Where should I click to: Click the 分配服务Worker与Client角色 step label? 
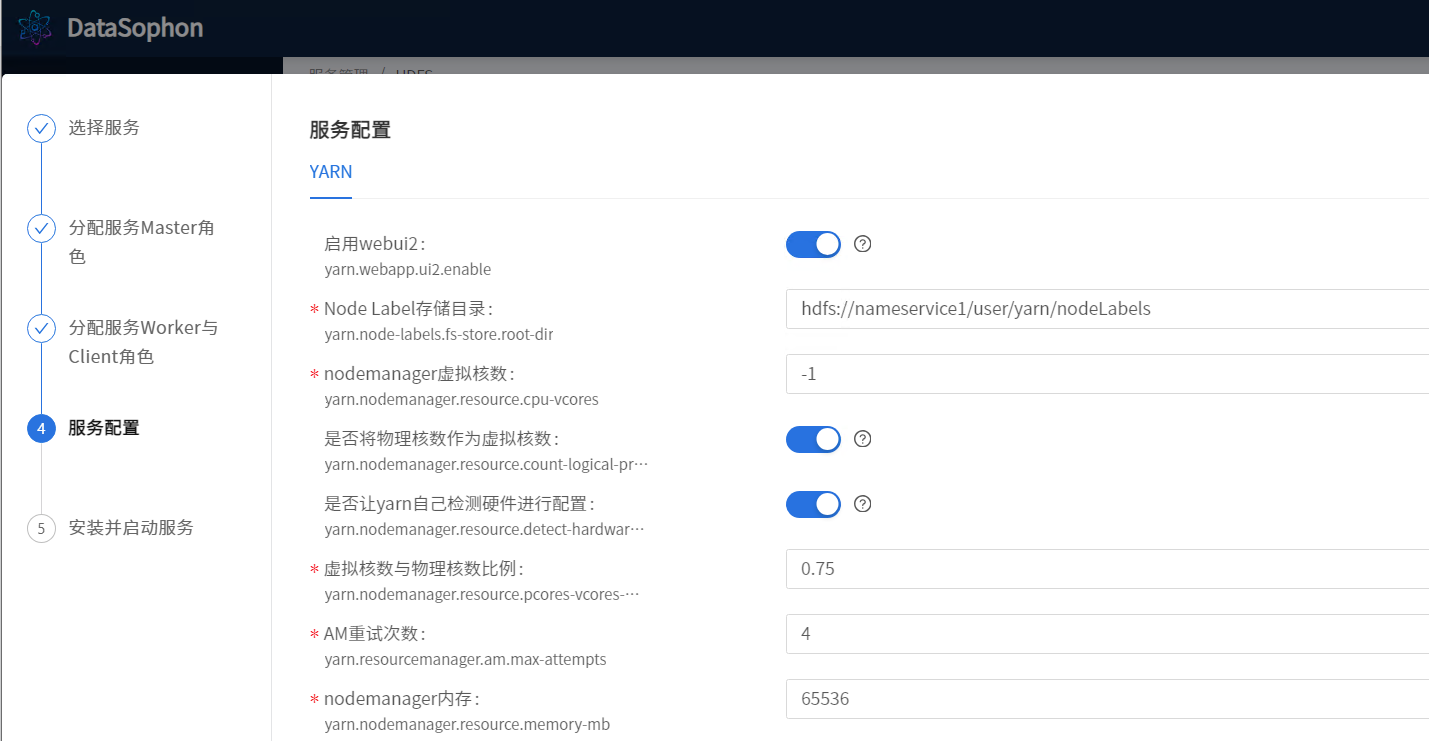143,342
